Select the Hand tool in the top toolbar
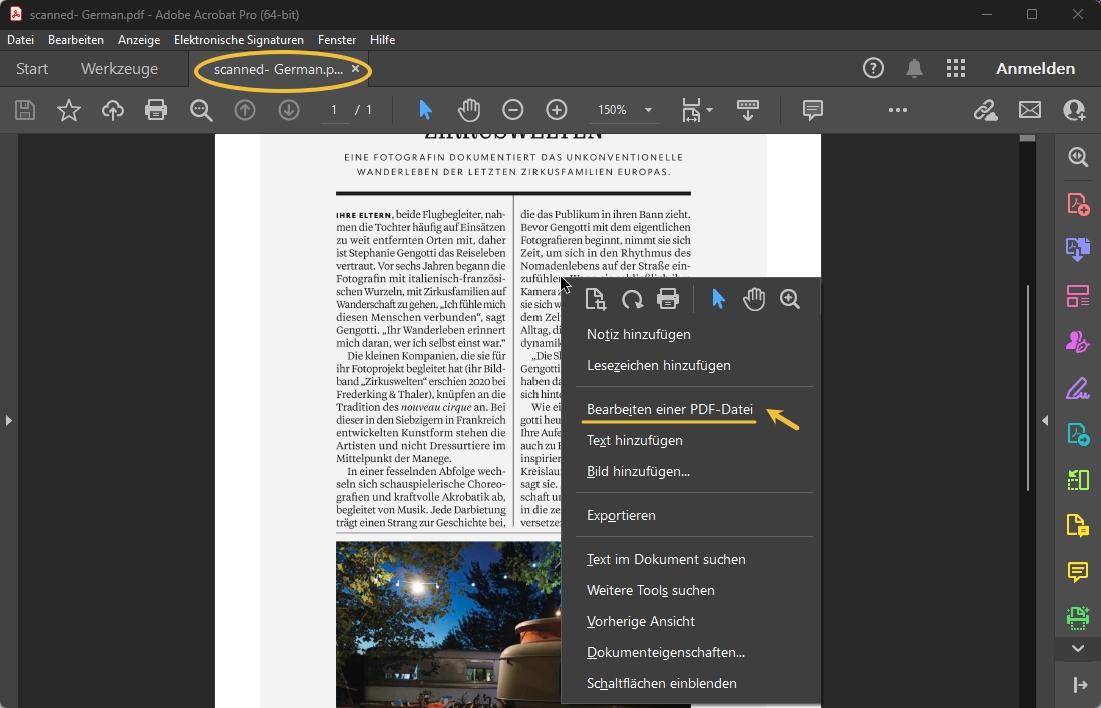 (x=469, y=110)
